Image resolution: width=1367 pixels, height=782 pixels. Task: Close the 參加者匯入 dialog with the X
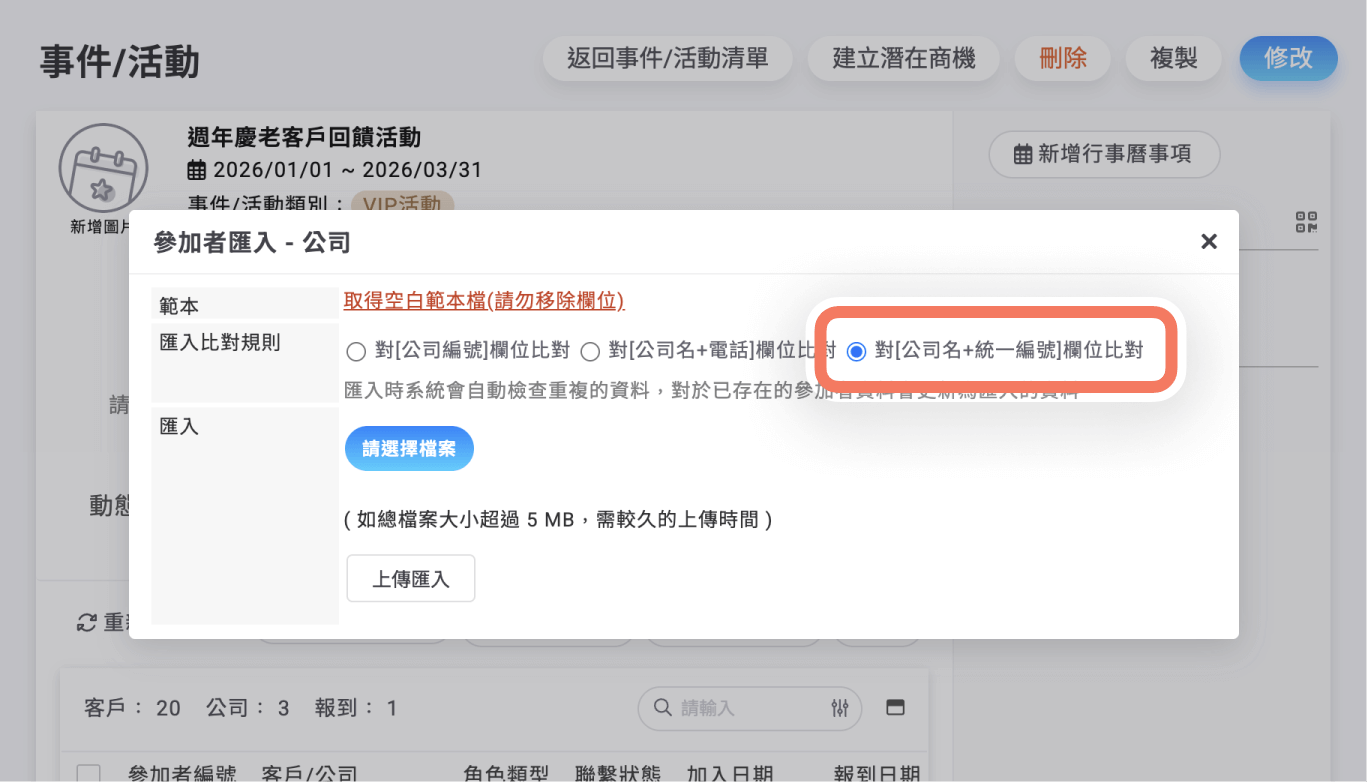coord(1209,241)
